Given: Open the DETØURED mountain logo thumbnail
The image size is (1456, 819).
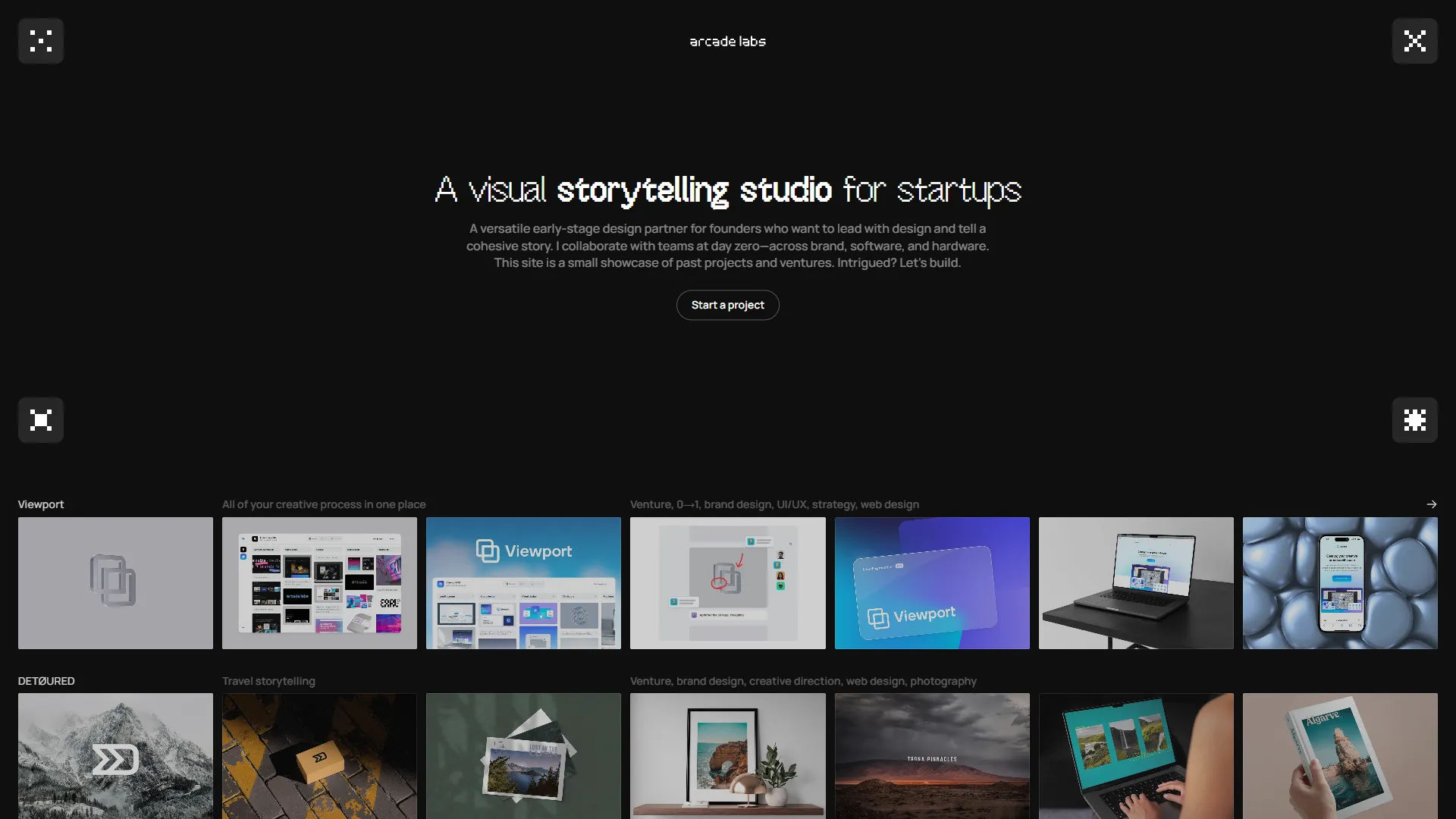Looking at the screenshot, I should (x=115, y=756).
